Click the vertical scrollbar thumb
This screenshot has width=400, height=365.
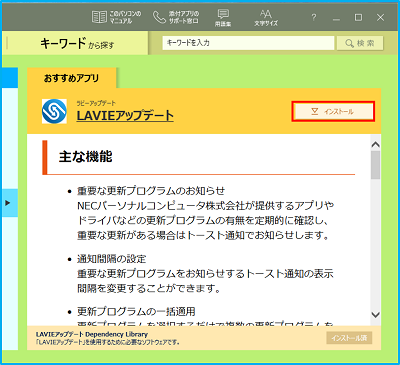click(376, 165)
